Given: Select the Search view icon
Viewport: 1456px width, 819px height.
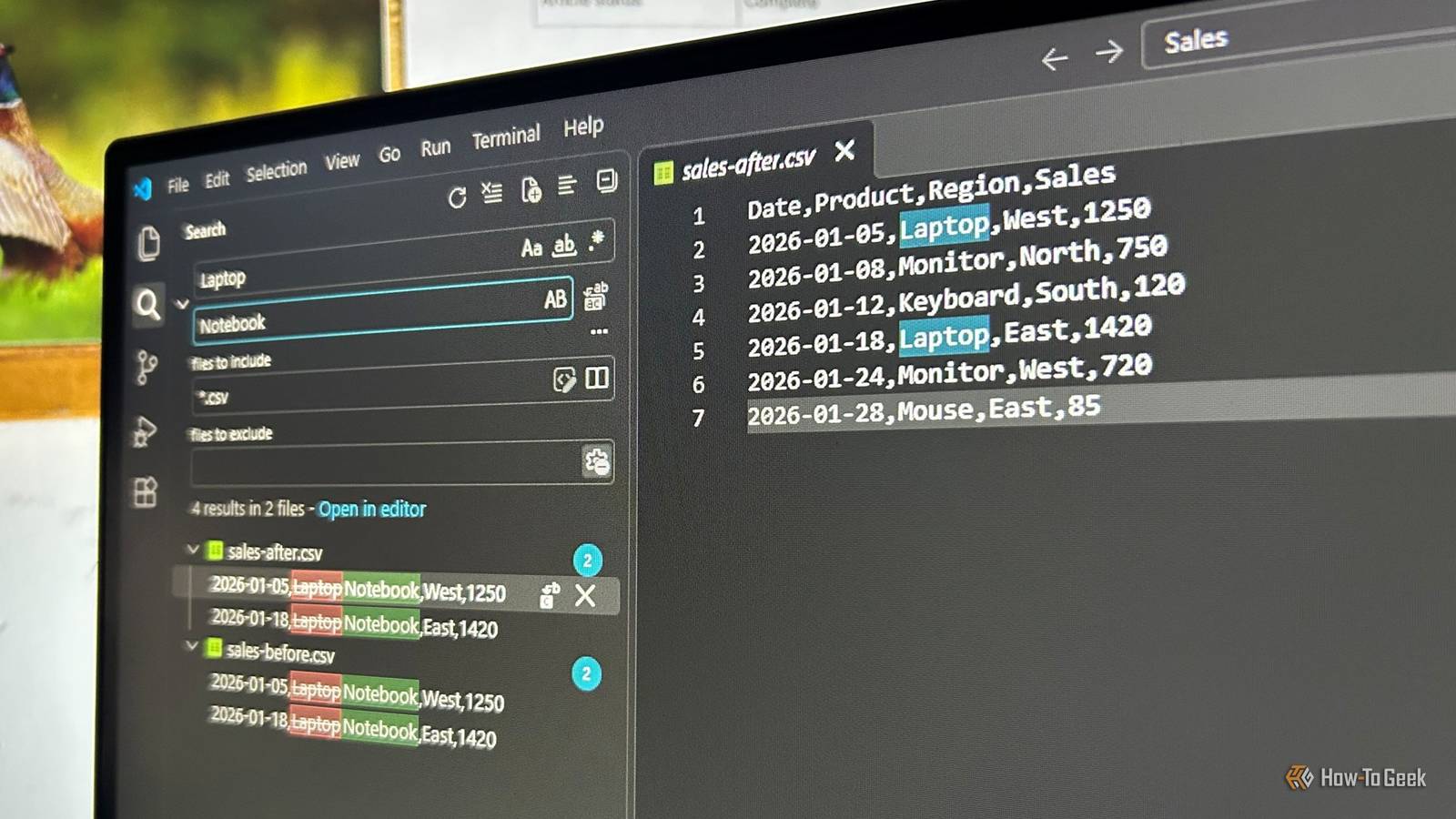Looking at the screenshot, I should pyautogui.click(x=147, y=304).
